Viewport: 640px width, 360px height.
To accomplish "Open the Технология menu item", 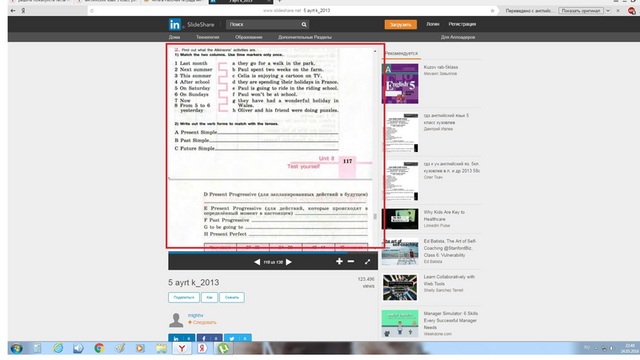I will (207, 37).
